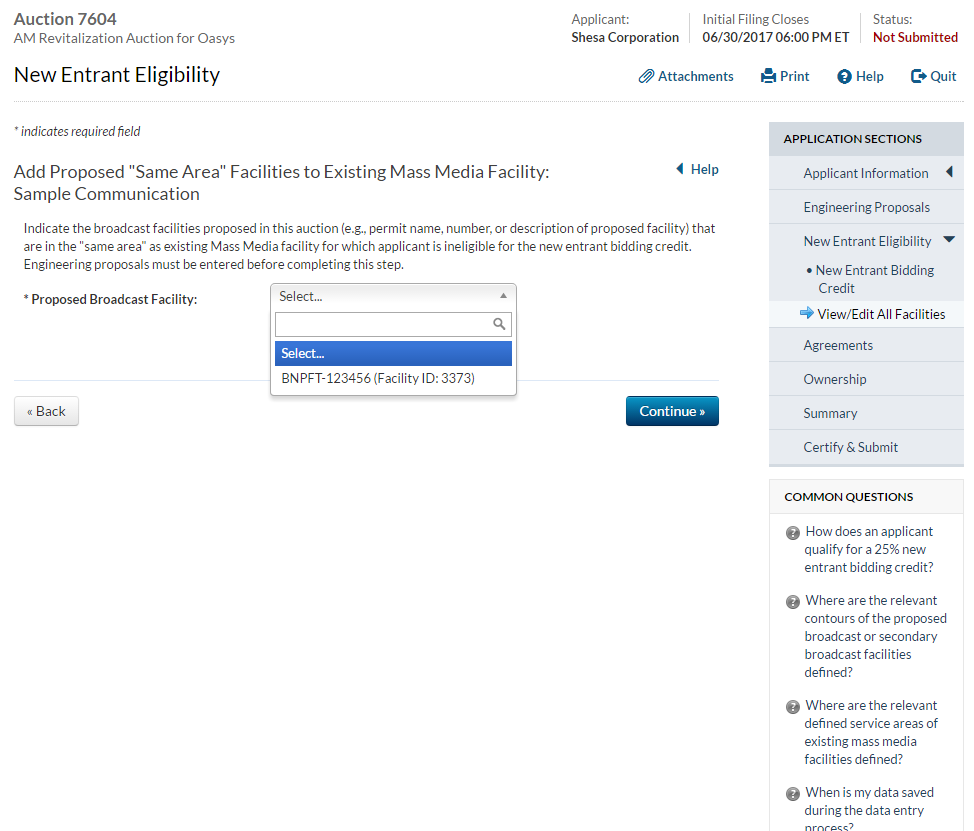The image size is (974, 831).
Task: Focus the dropdown search text field
Action: 384,324
